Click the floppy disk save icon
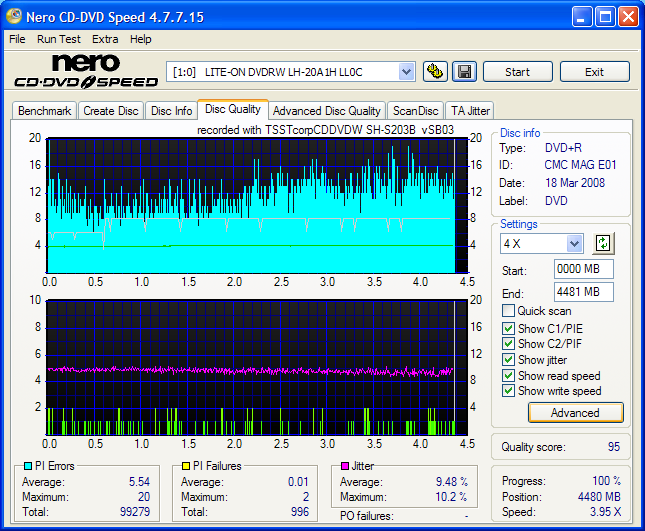Screen dimensions: 645x531 coord(464,72)
